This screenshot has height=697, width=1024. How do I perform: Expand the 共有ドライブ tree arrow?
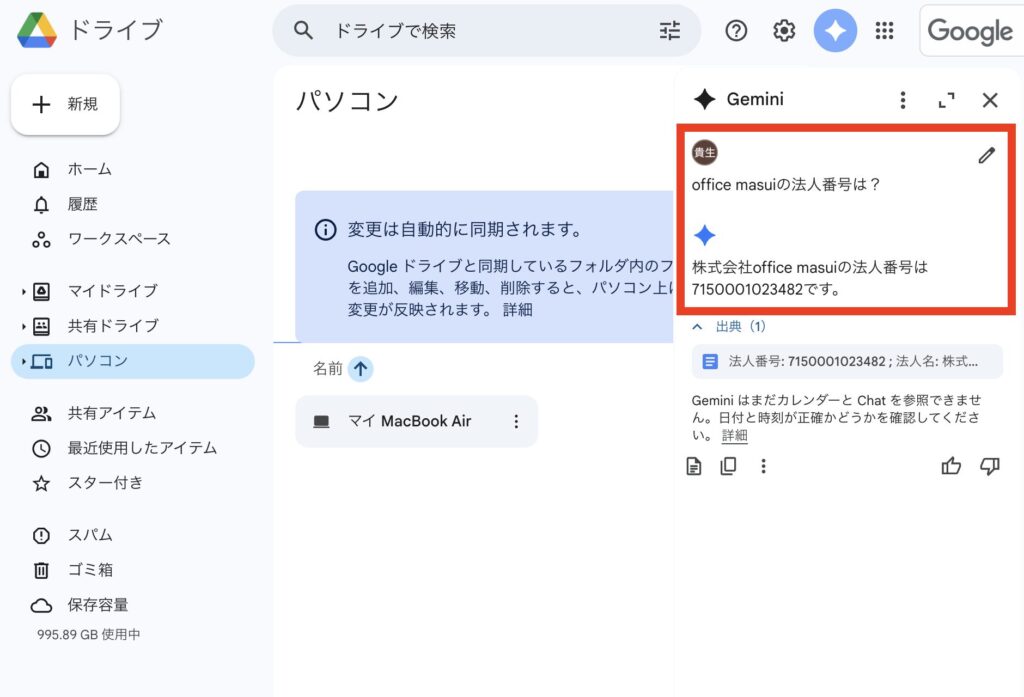pyautogui.click(x=24, y=326)
